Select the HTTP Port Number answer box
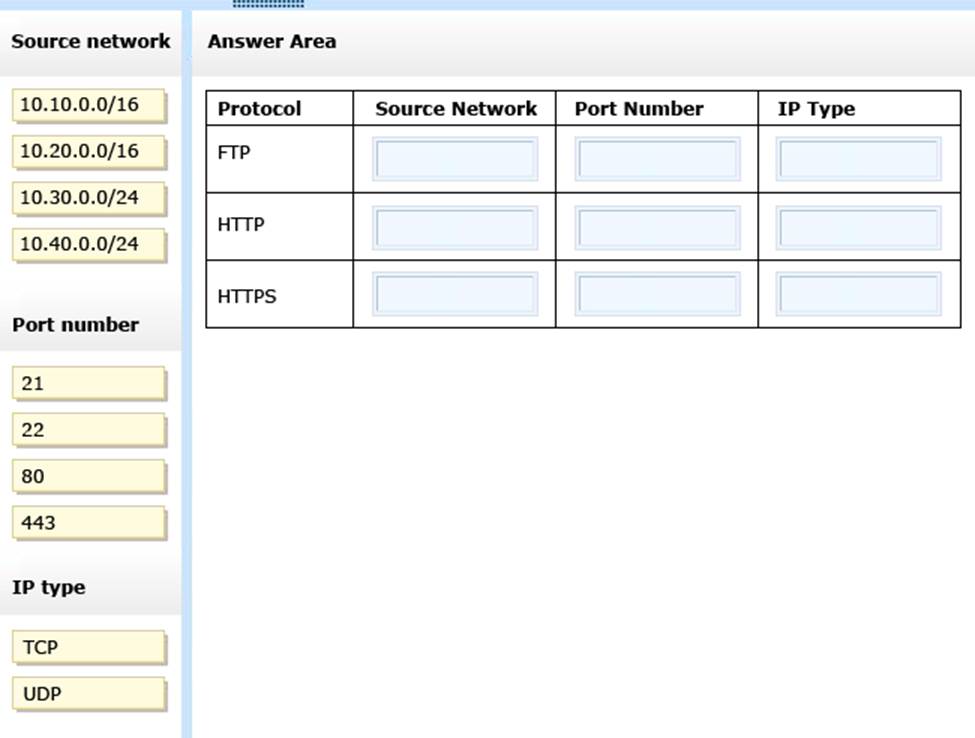Image resolution: width=975 pixels, height=738 pixels. pos(657,227)
